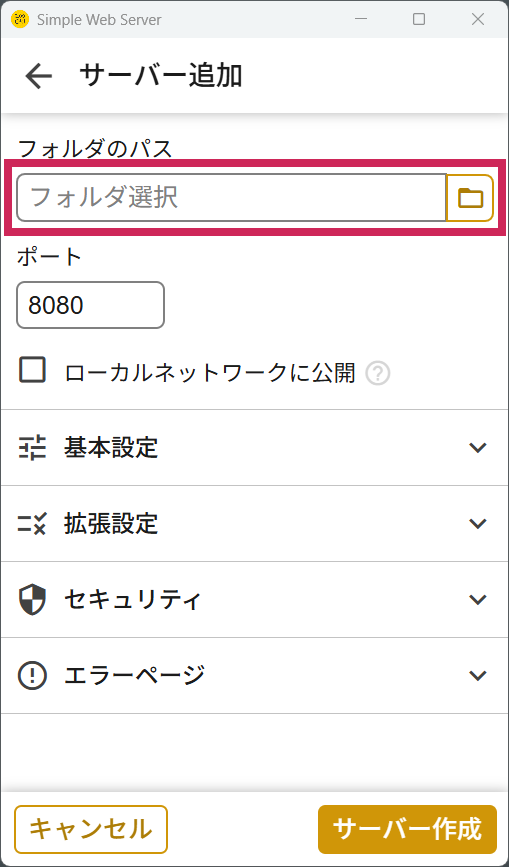Click the back arrow icon
Screen dimensions: 509x867
pyautogui.click(x=39, y=76)
